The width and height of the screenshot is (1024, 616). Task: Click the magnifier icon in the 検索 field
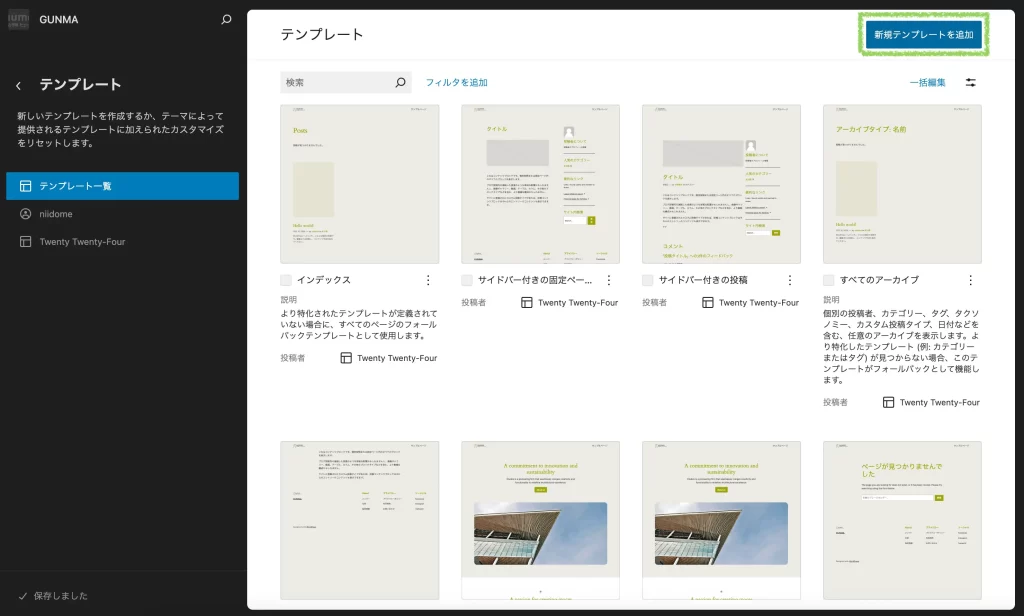coord(401,83)
